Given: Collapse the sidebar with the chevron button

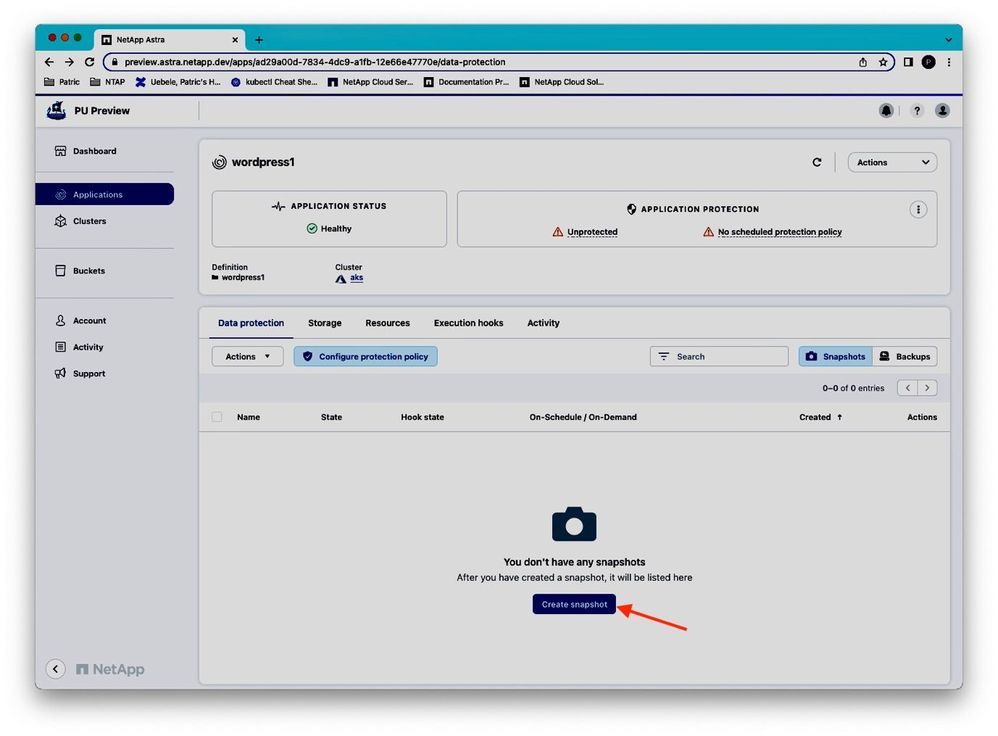Looking at the screenshot, I should coord(55,669).
